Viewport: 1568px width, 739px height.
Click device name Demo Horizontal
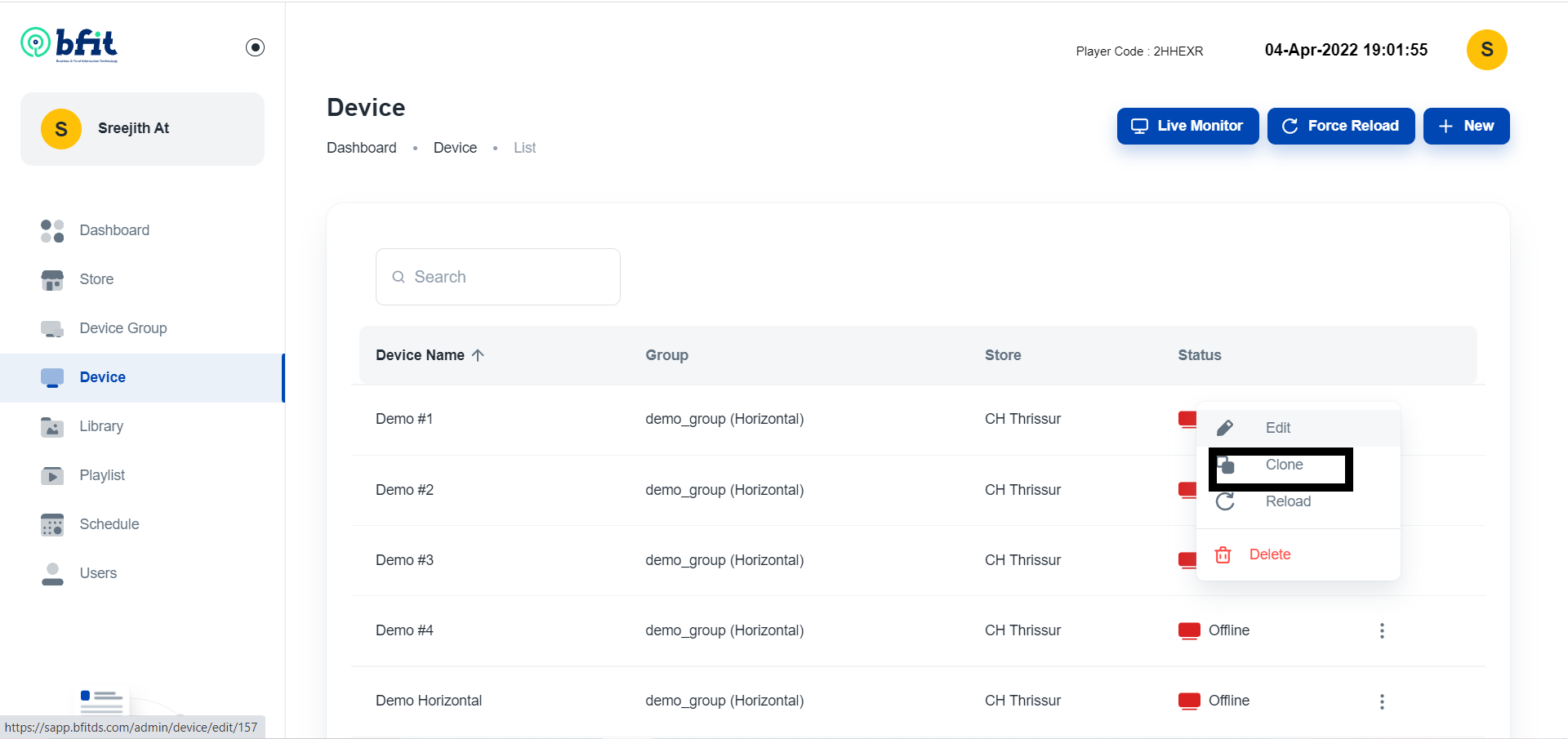[x=429, y=701]
